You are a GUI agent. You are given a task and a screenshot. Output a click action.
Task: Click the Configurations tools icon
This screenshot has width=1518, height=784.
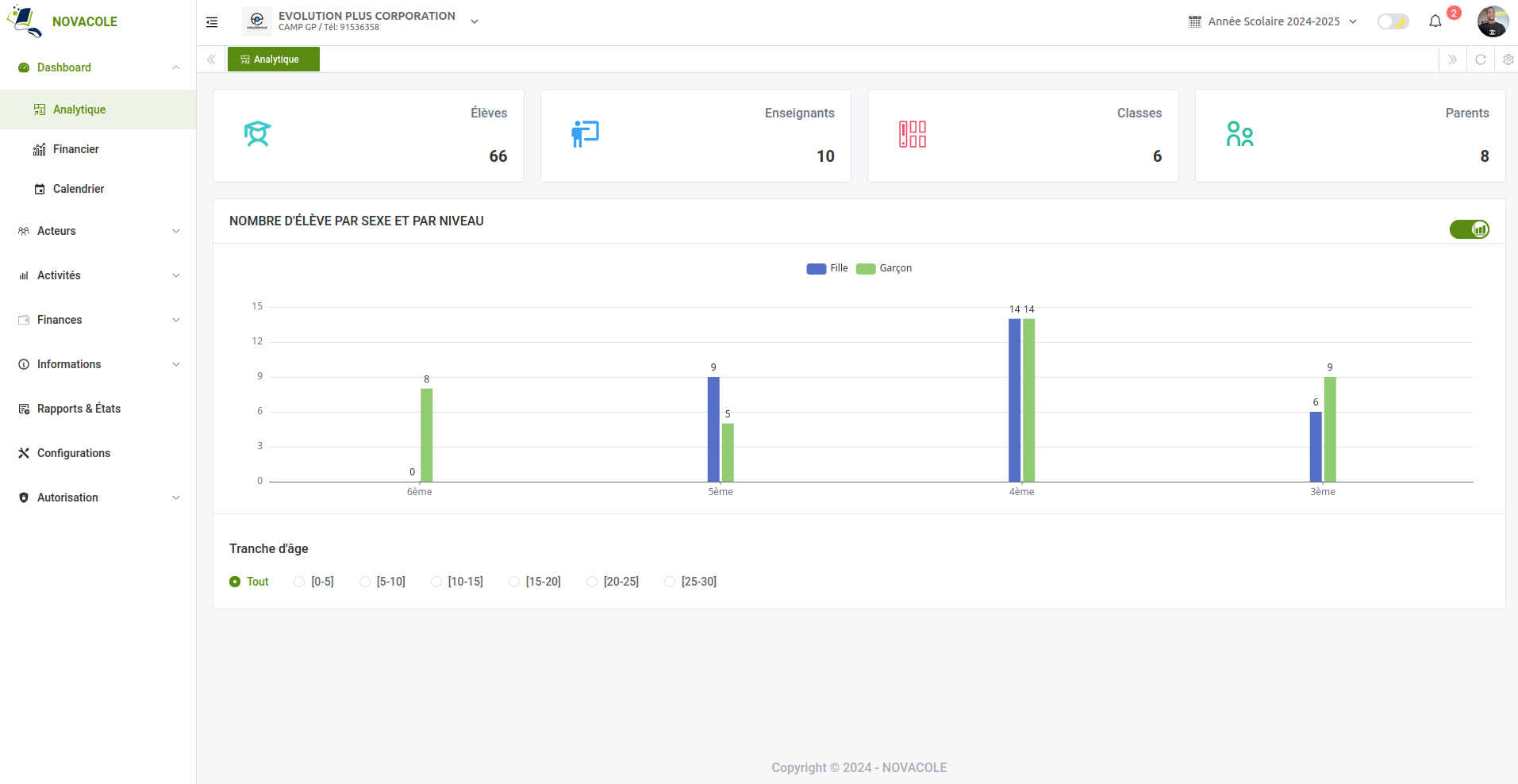(x=24, y=453)
